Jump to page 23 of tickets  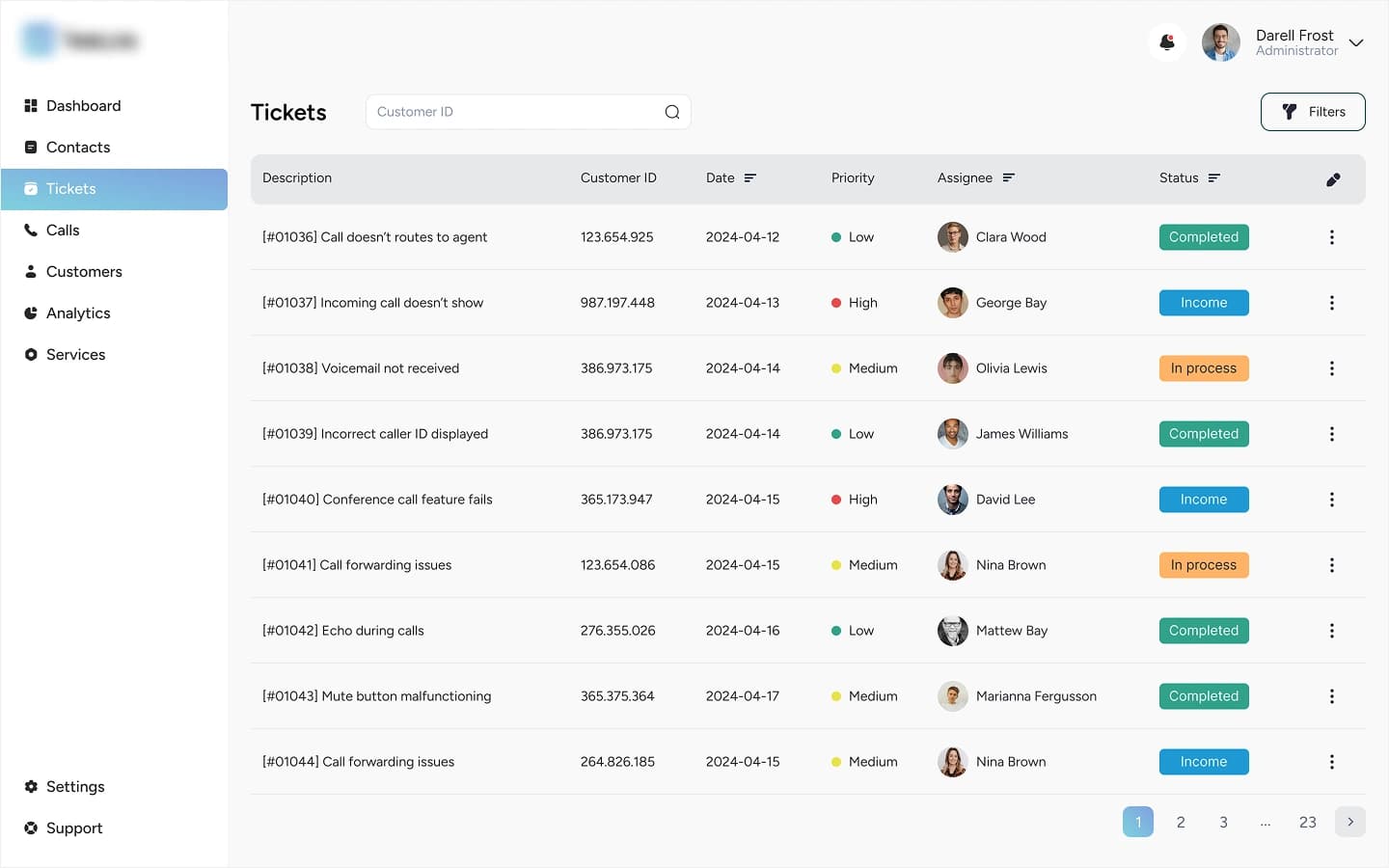pos(1307,823)
